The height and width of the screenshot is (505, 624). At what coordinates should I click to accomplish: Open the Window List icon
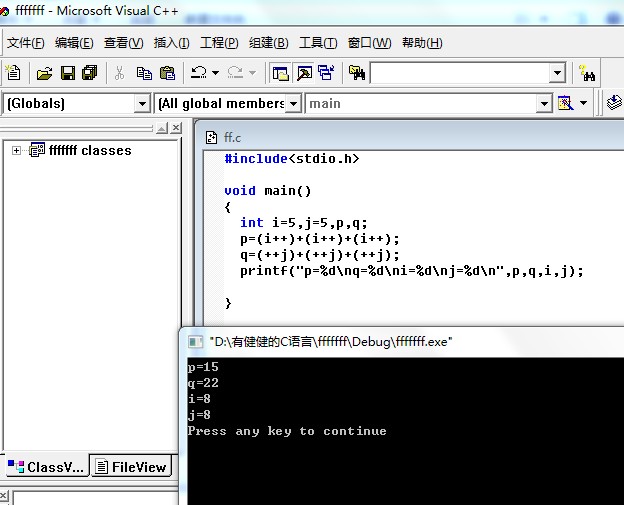pos(326,73)
